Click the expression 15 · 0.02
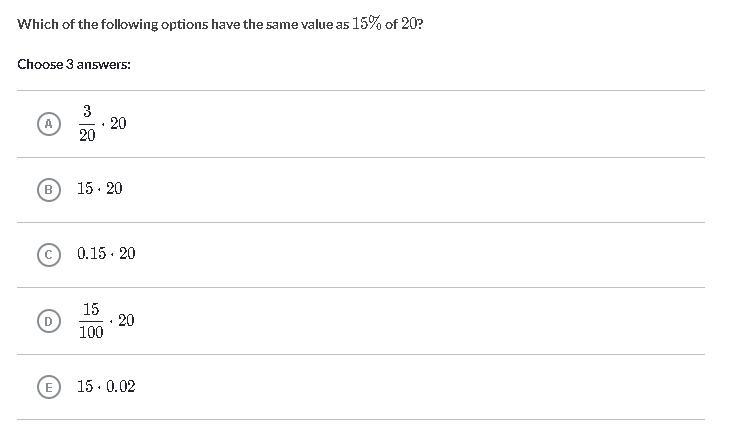 (x=106, y=386)
